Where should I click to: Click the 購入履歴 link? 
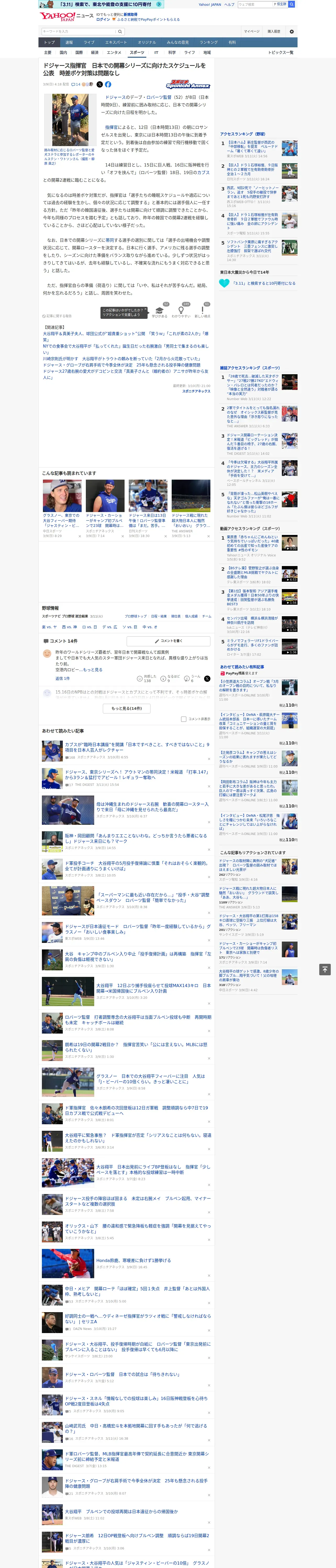coord(274,31)
